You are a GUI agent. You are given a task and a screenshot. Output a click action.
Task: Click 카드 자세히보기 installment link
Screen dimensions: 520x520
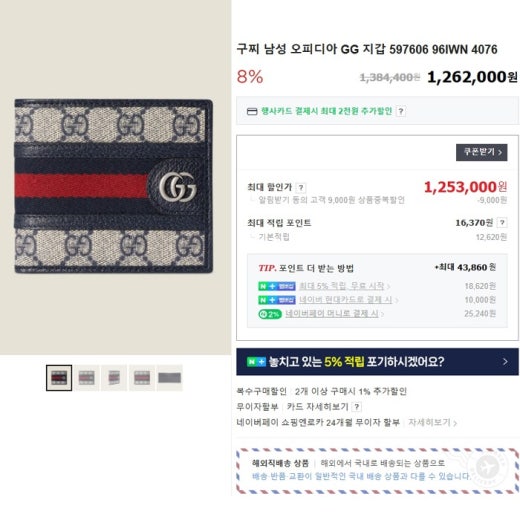click(x=317, y=407)
